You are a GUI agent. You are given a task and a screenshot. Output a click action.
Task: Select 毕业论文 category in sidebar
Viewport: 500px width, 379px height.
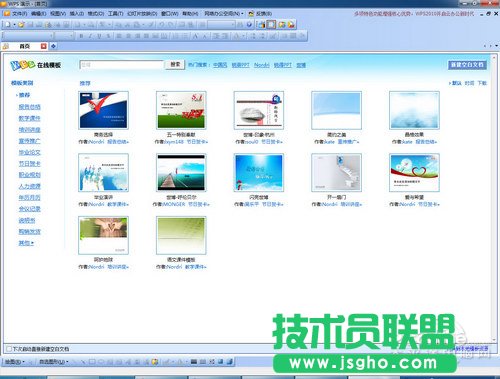(x=29, y=152)
